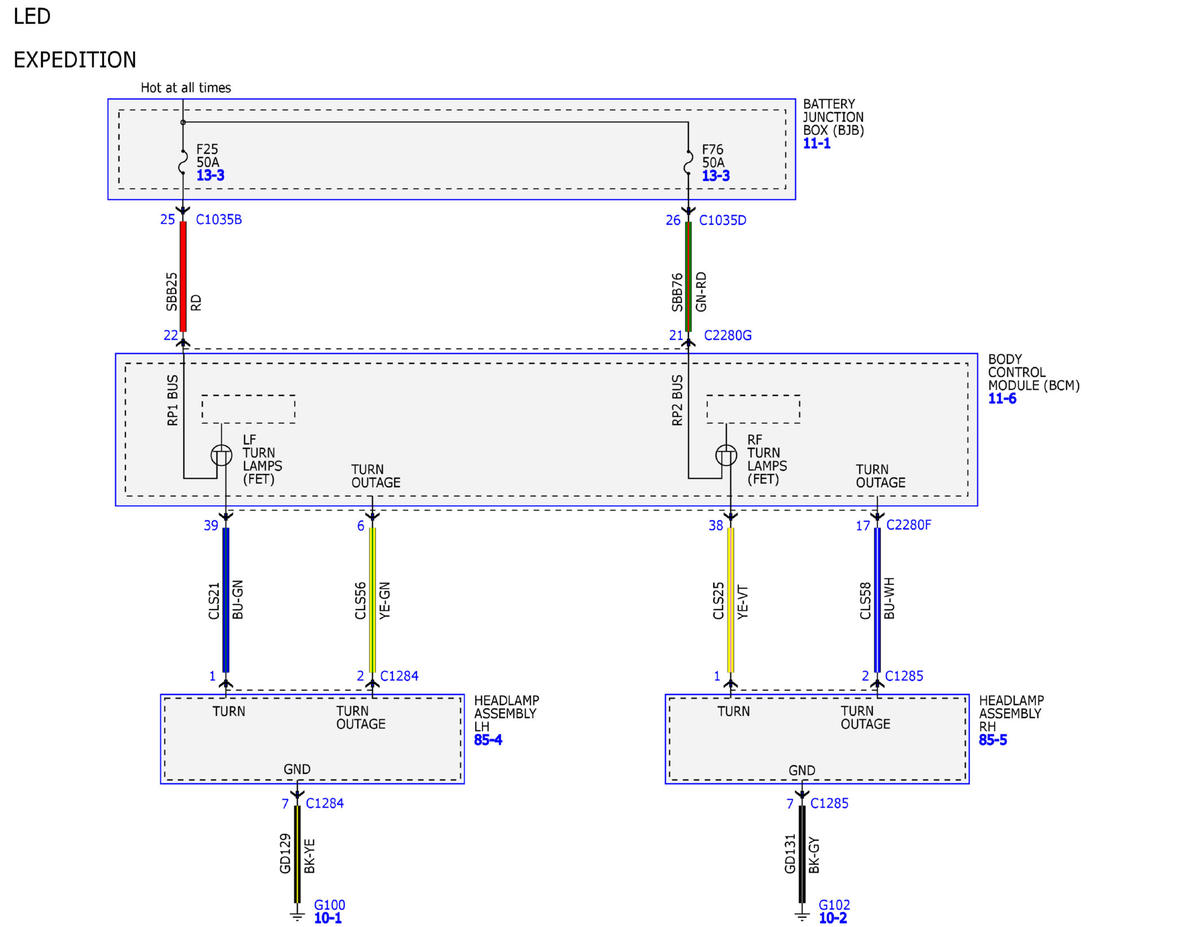Screen dimensions: 1200x927
Task: Click the G102 ground link 10-2
Action: [833, 917]
